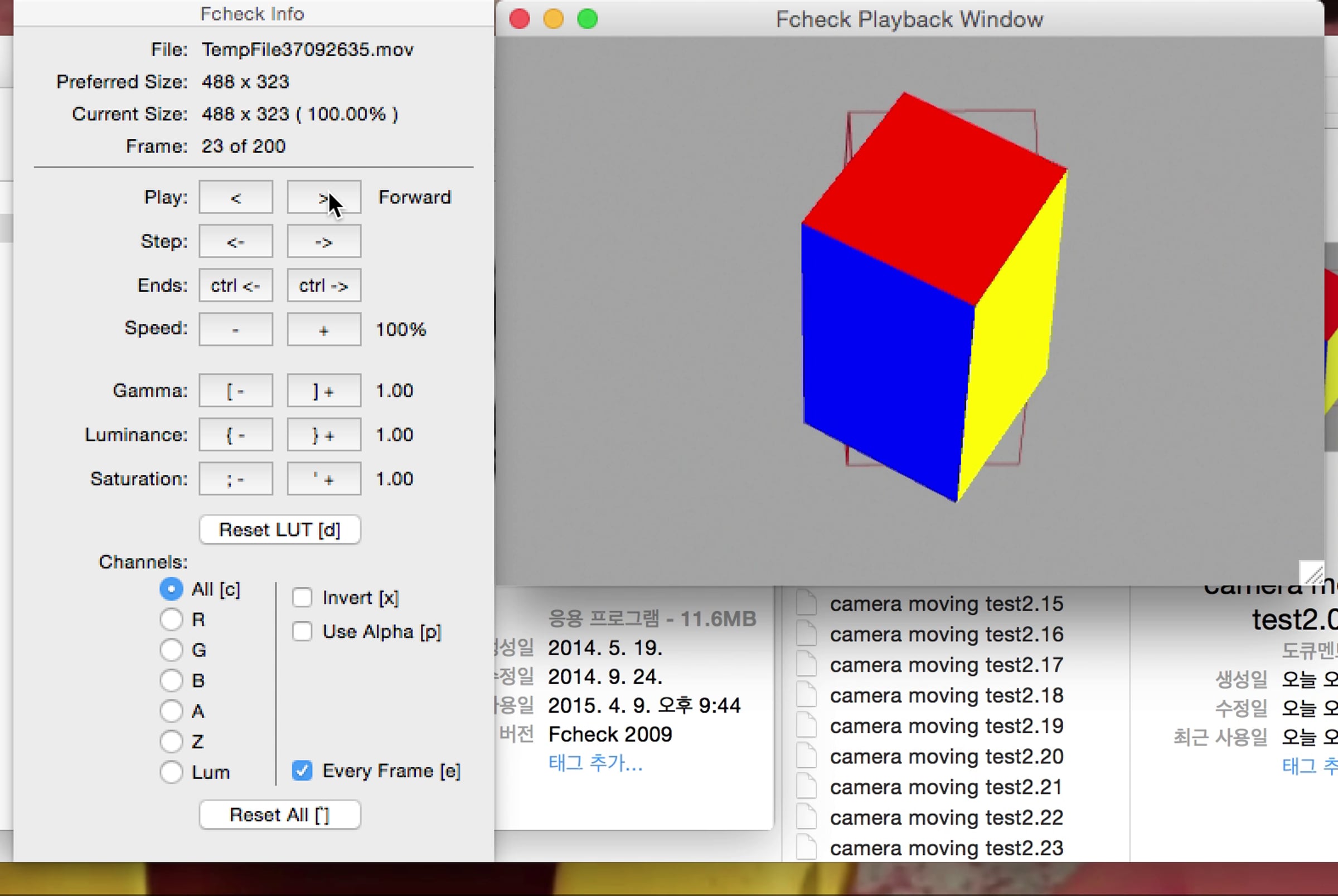Select file camera moving test2.23 in Finder
This screenshot has width=1338, height=896.
coord(947,849)
